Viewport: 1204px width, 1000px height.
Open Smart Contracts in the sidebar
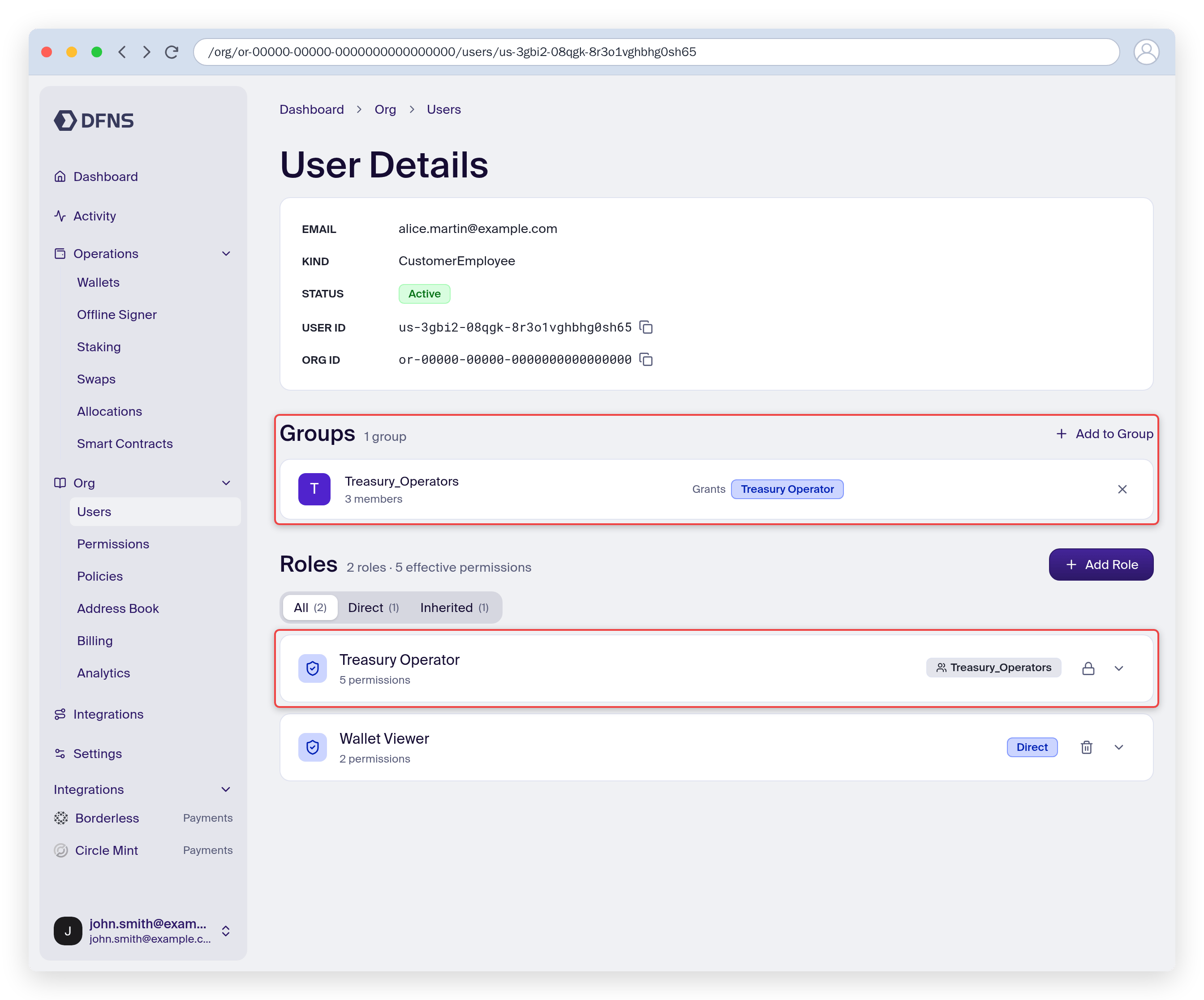125,444
